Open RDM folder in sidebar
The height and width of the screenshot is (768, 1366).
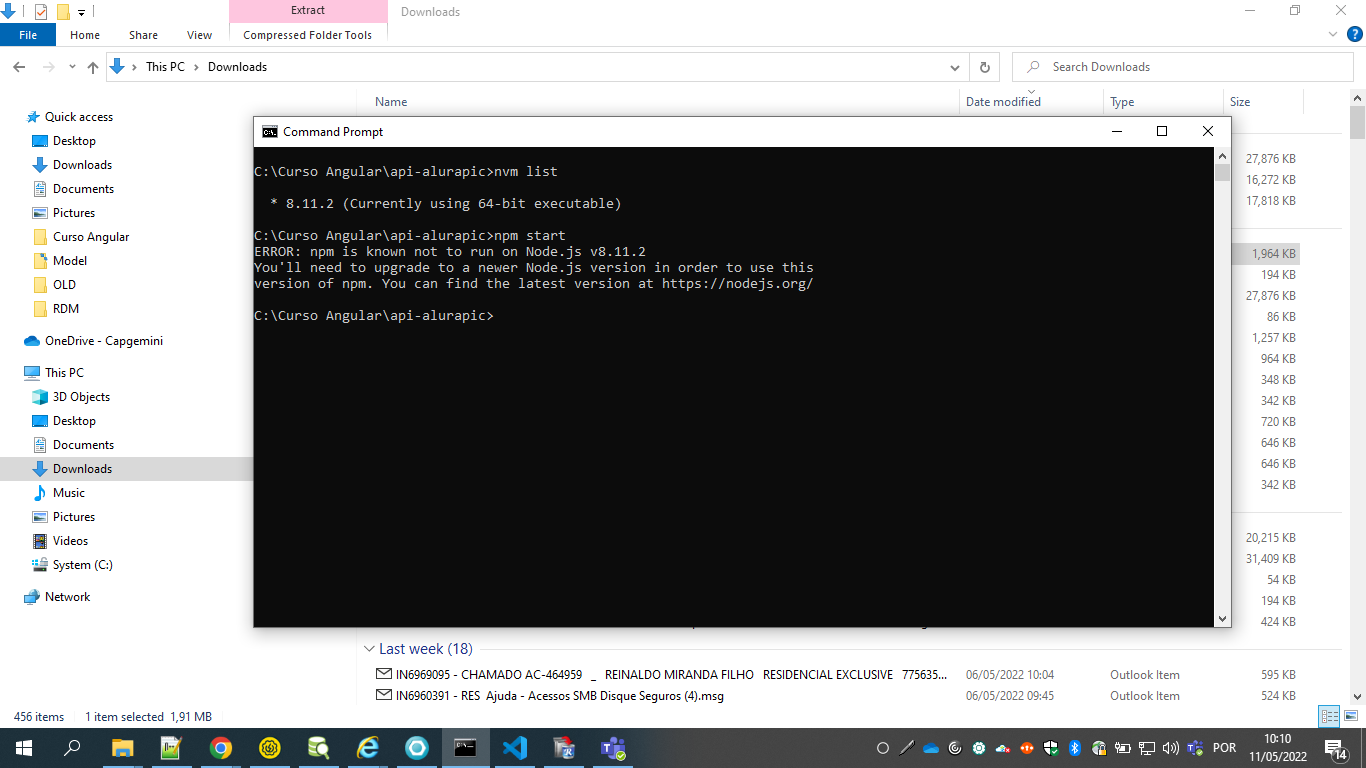tap(66, 309)
